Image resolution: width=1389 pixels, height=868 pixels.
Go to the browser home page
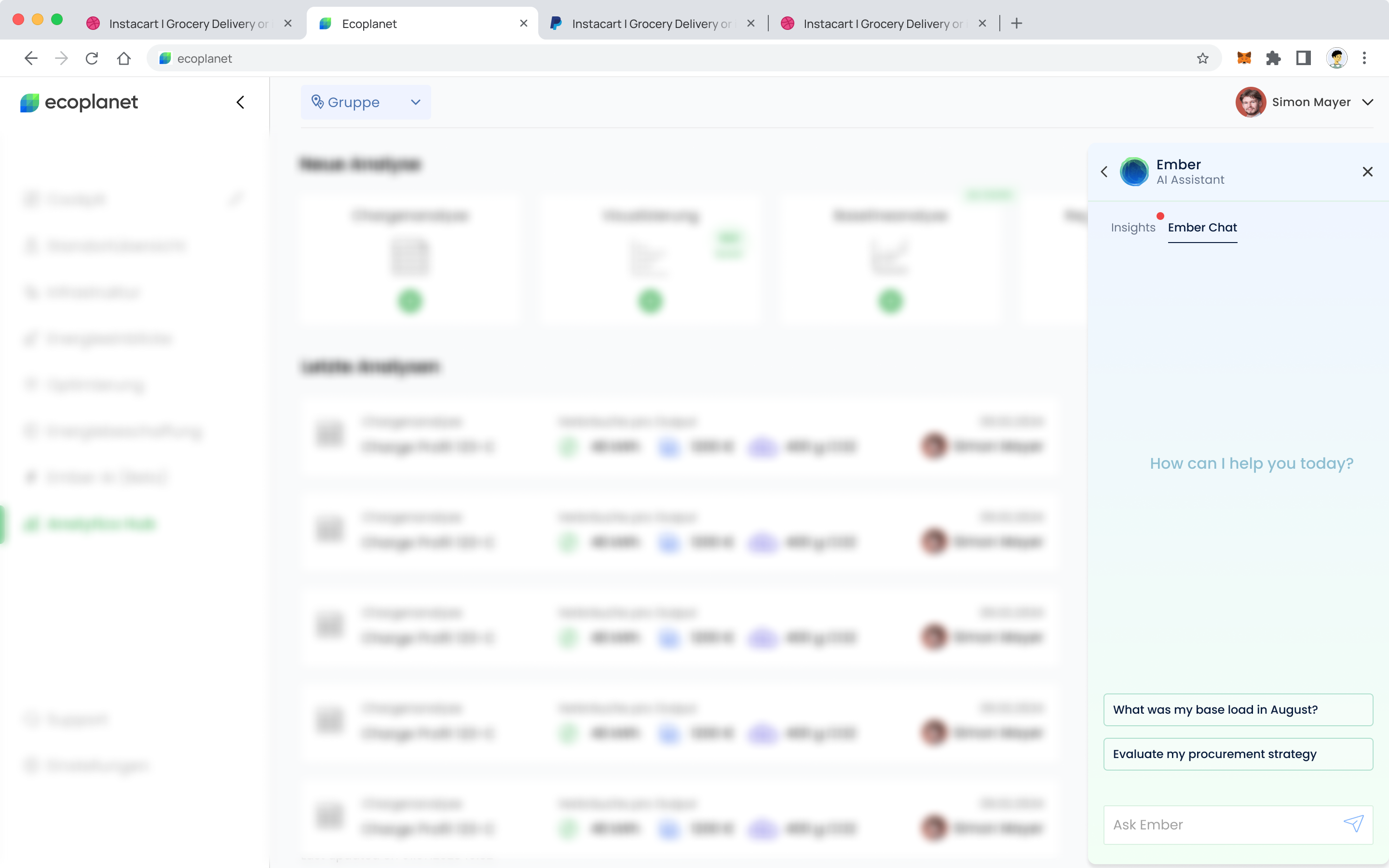point(123,58)
